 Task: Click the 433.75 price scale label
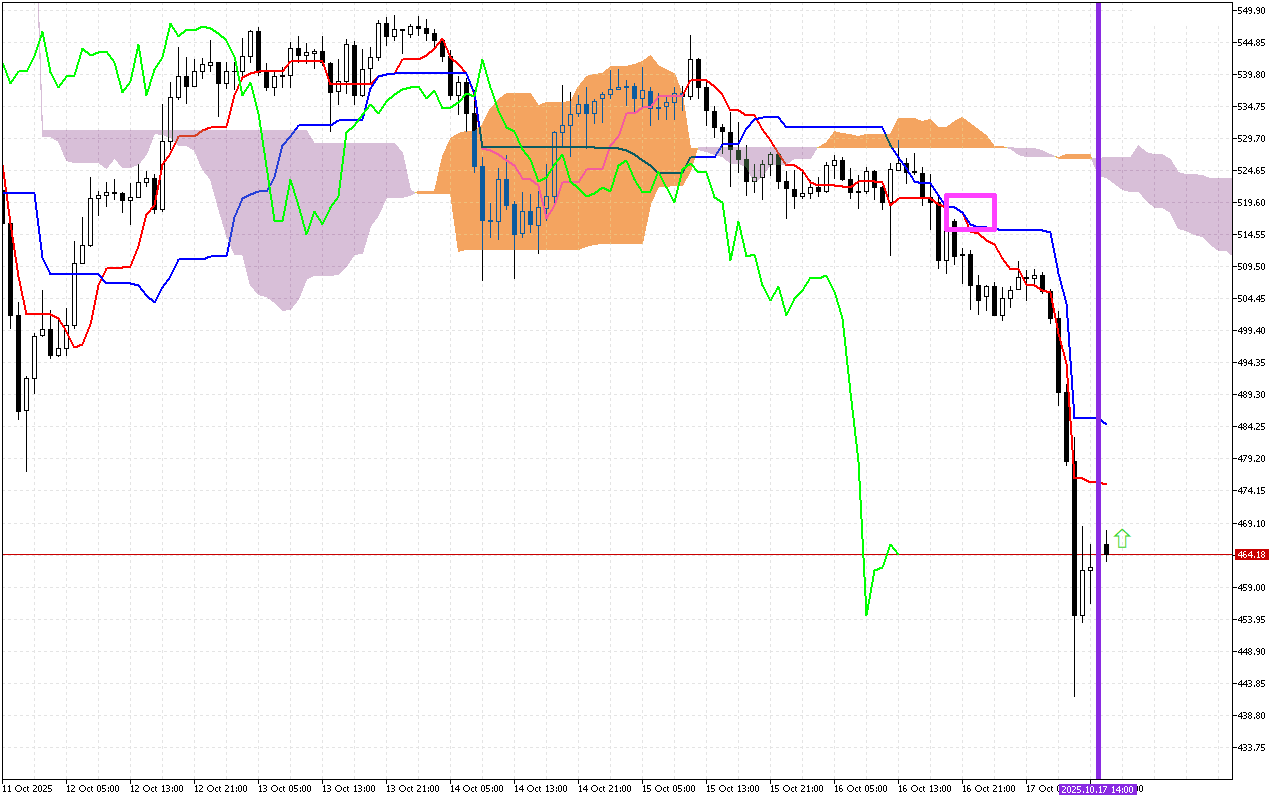point(1252,748)
